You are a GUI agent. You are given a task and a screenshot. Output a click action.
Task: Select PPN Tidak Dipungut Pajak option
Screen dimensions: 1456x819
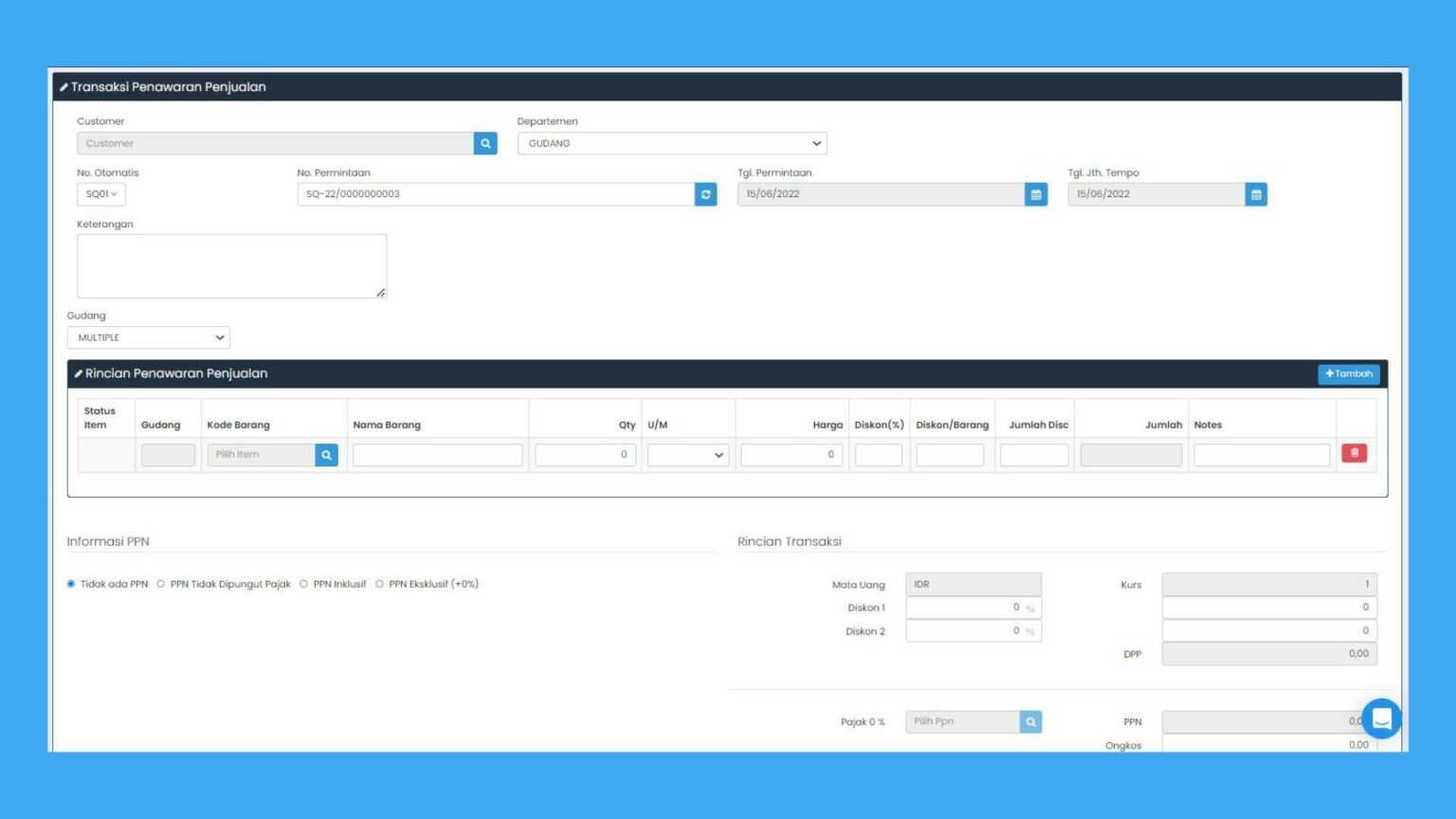(161, 584)
